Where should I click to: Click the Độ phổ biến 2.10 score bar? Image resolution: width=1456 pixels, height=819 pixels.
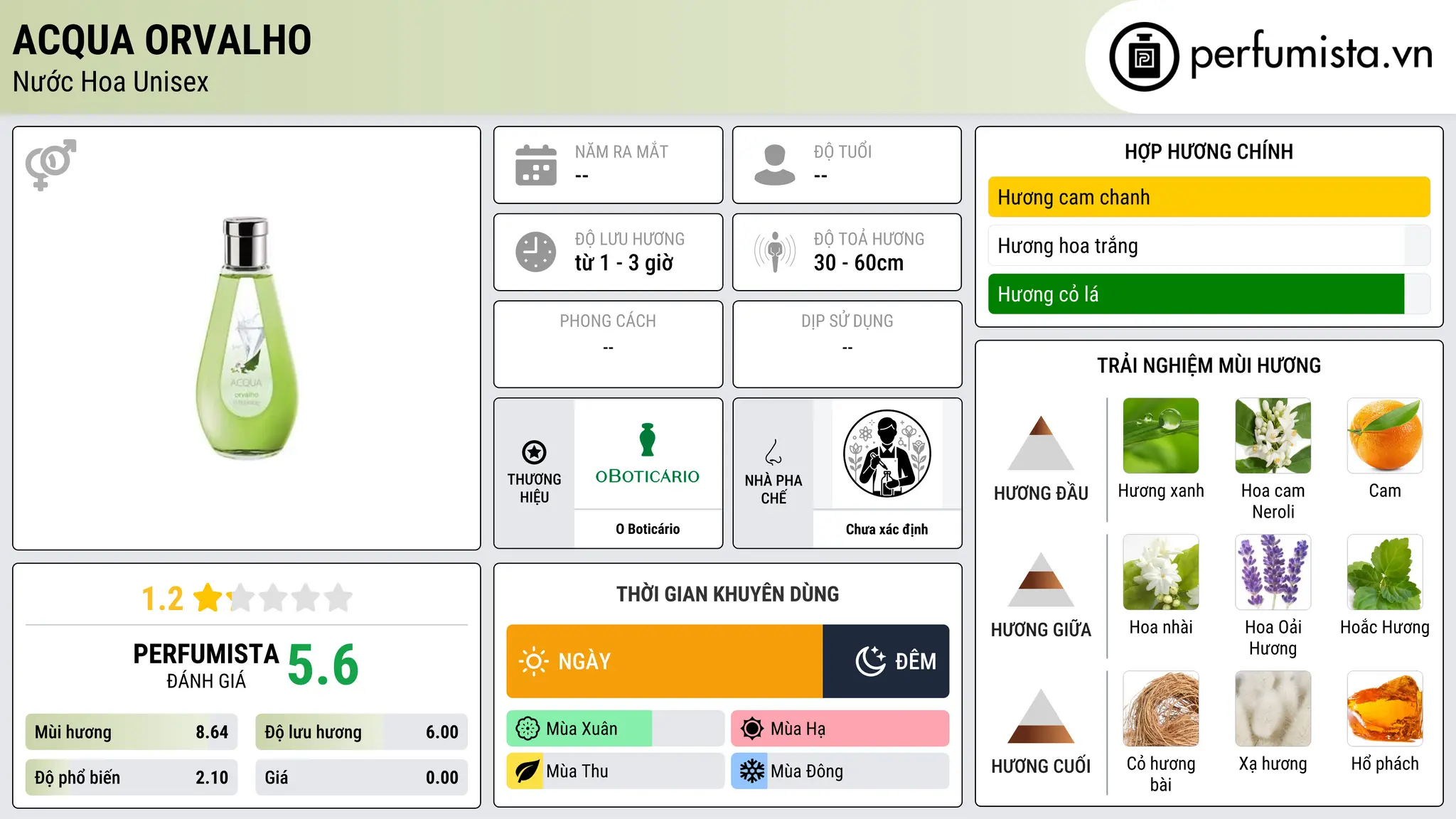pos(132,778)
